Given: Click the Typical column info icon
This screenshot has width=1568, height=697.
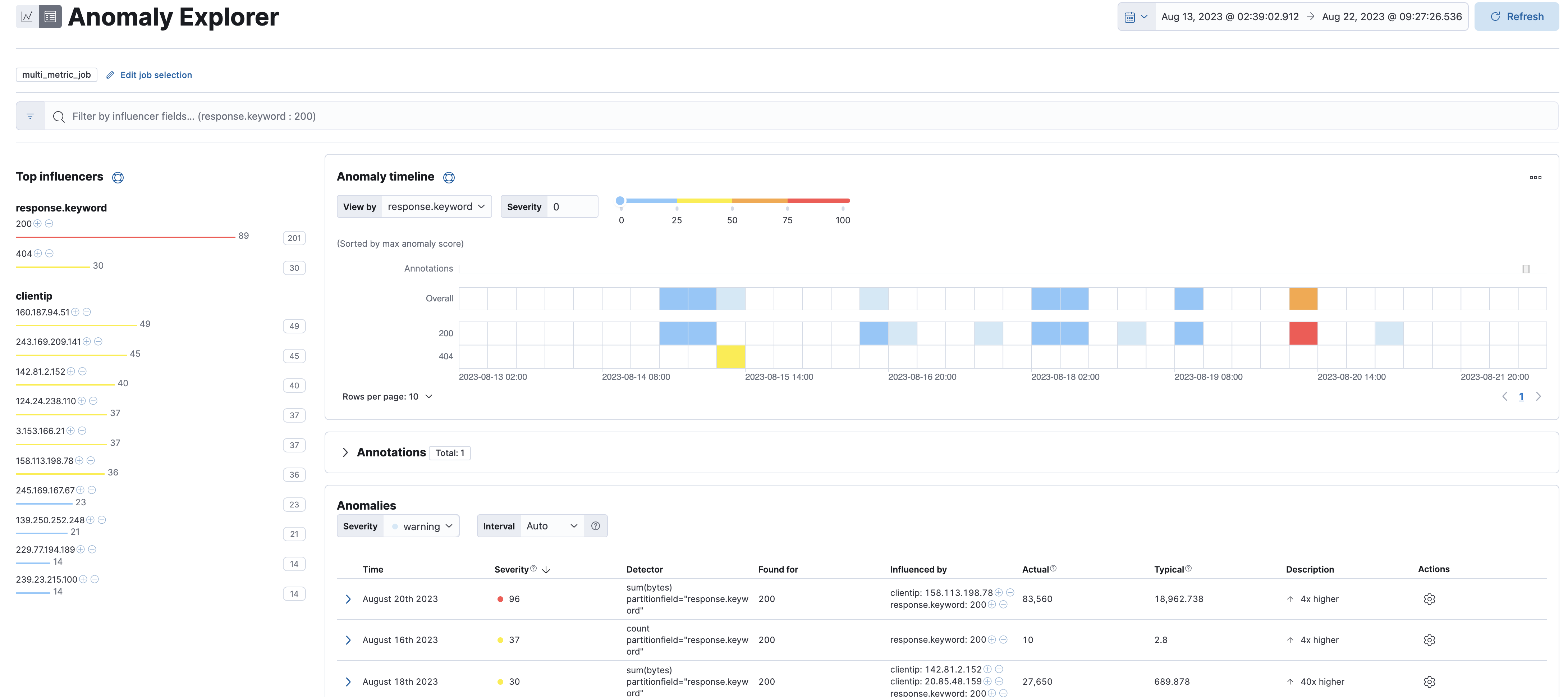Looking at the screenshot, I should click(1188, 568).
